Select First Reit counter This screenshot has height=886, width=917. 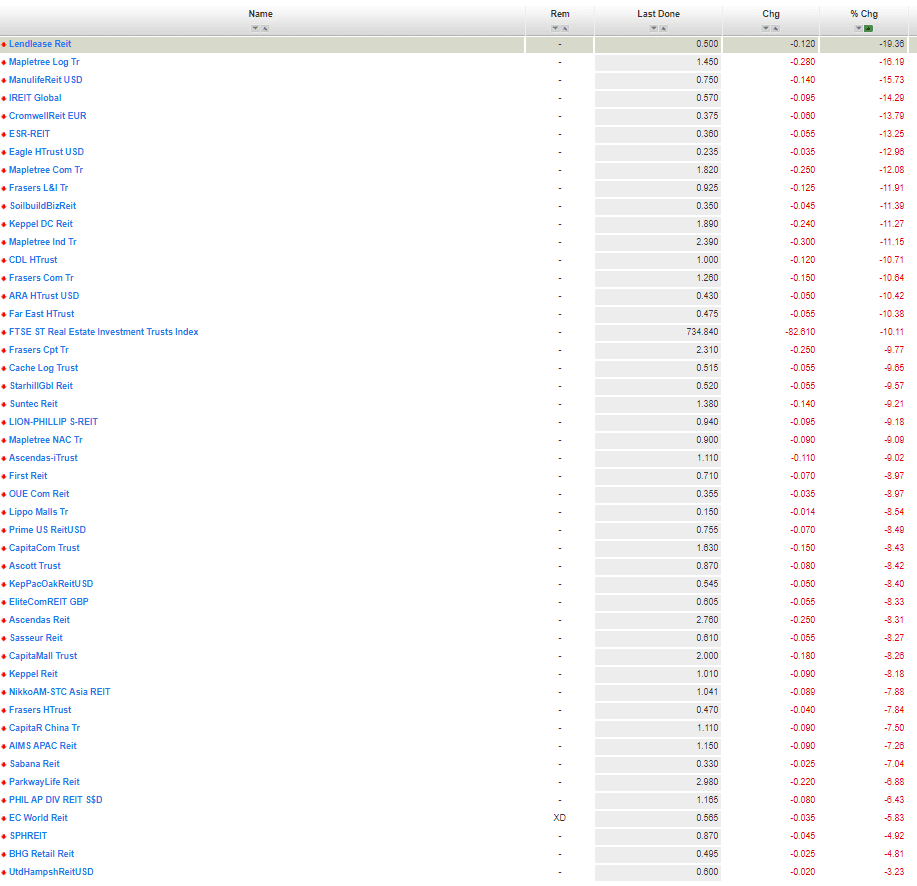pos(28,476)
